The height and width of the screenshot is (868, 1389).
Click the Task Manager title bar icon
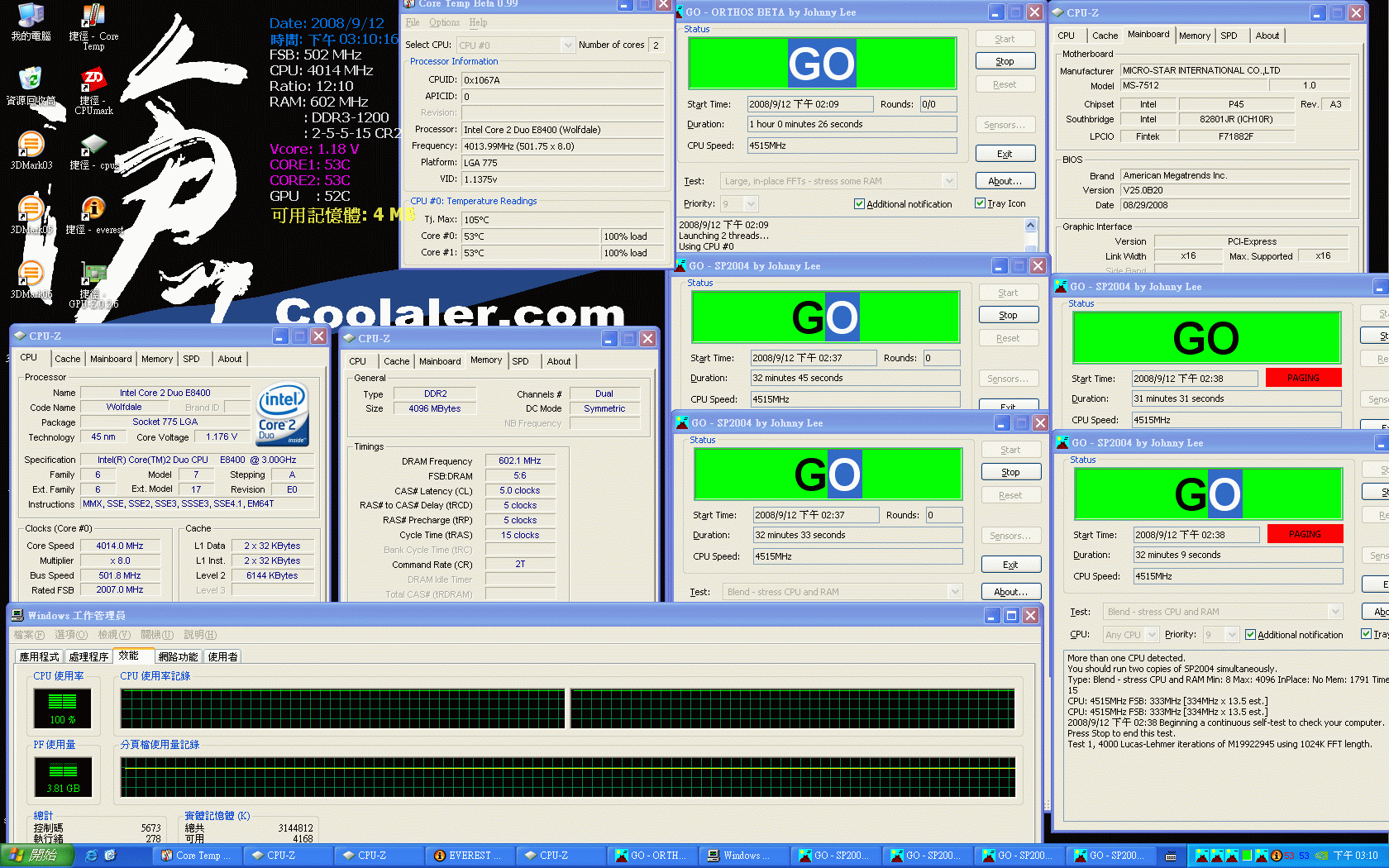click(x=17, y=616)
